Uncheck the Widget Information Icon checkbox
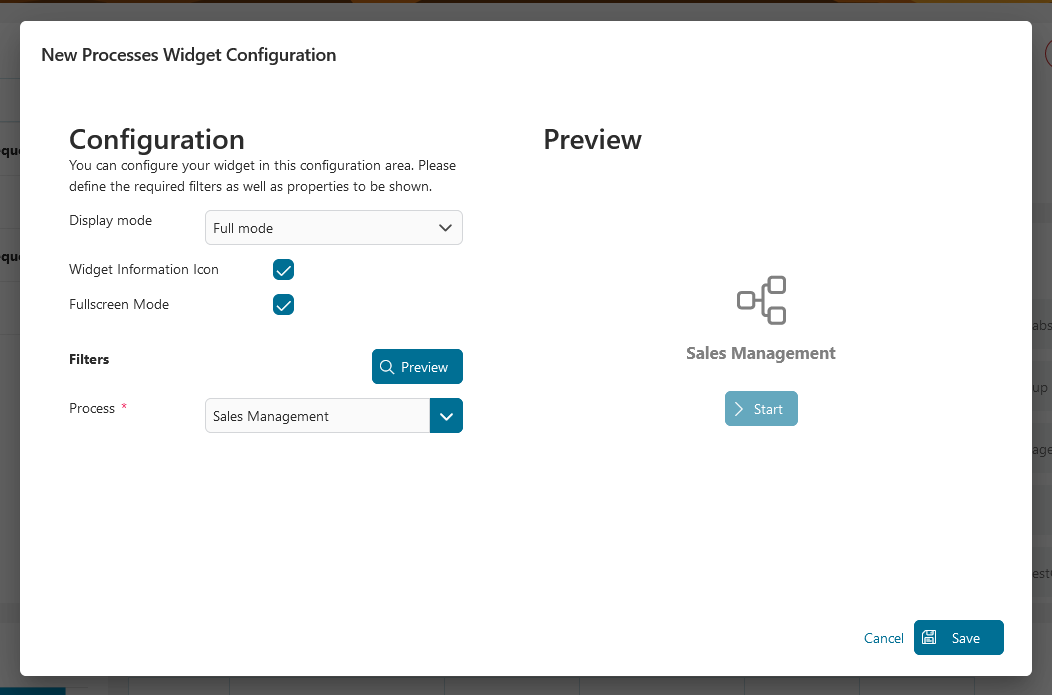The width and height of the screenshot is (1052, 695). click(283, 270)
